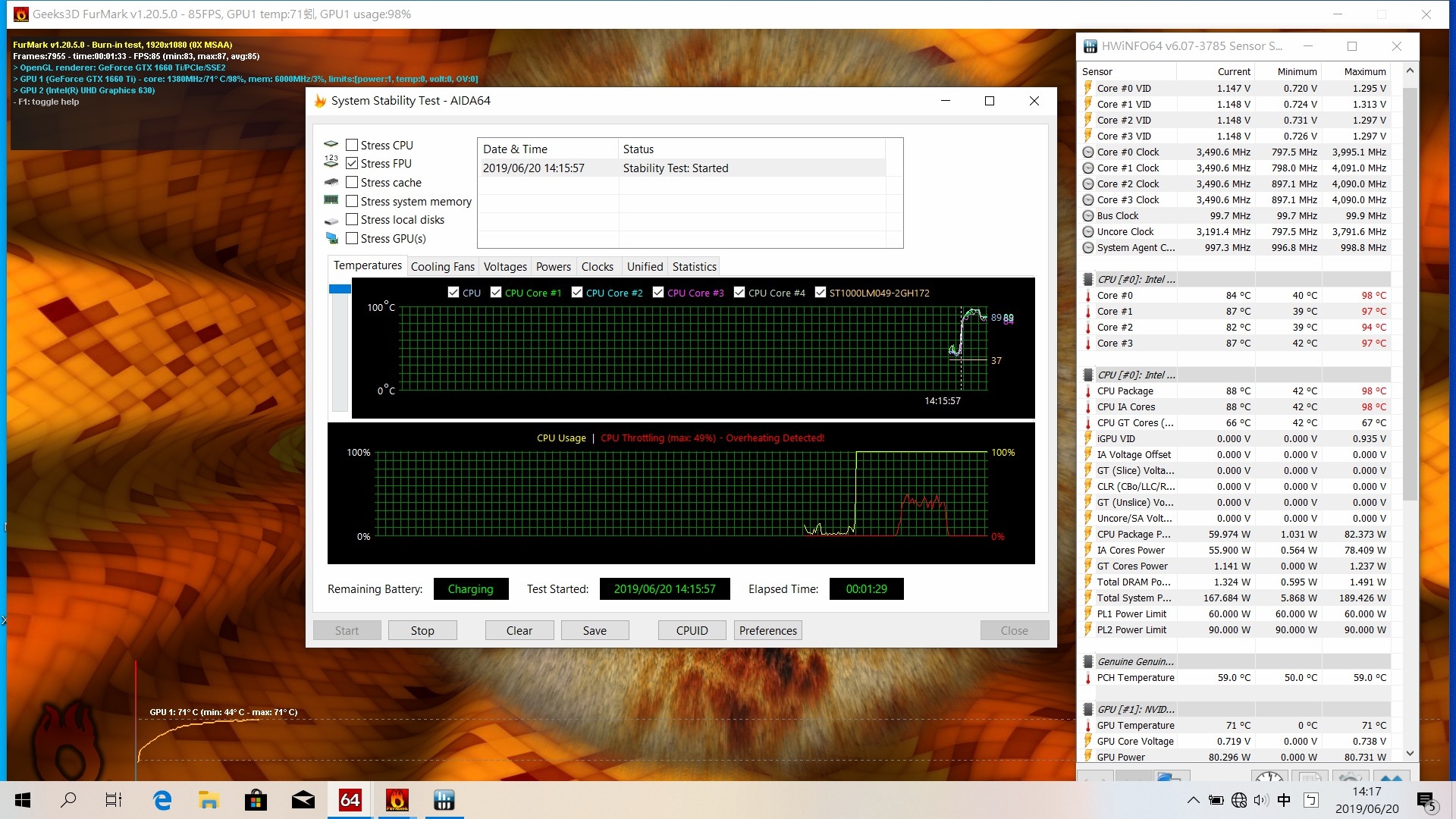Uncheck the CPU Core #1 graph checkbox
Screen dimensions: 1456x819
[496, 292]
